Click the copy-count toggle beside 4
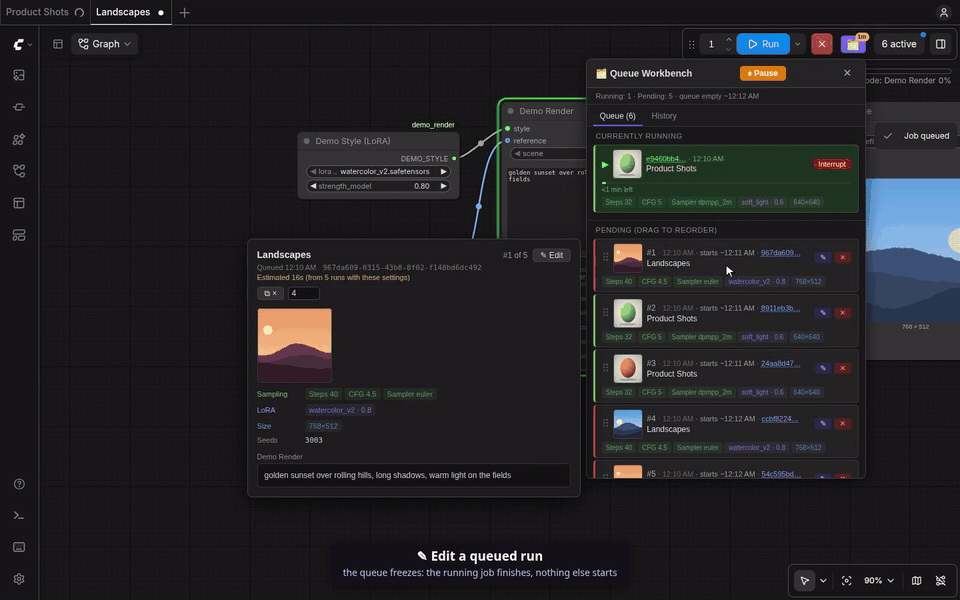The width and height of the screenshot is (960, 600). point(270,293)
